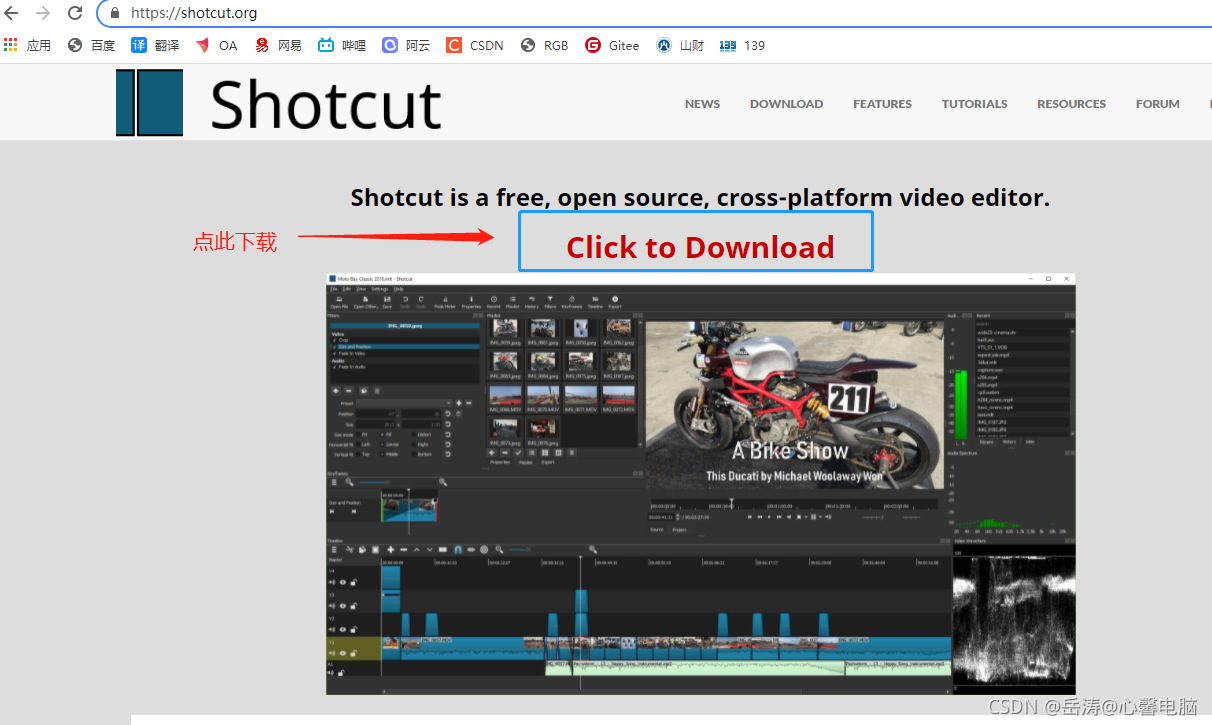This screenshot has height=725, width=1212.
Task: Click Filters funnel icon in Shotcut toolbar
Action: click(x=550, y=302)
